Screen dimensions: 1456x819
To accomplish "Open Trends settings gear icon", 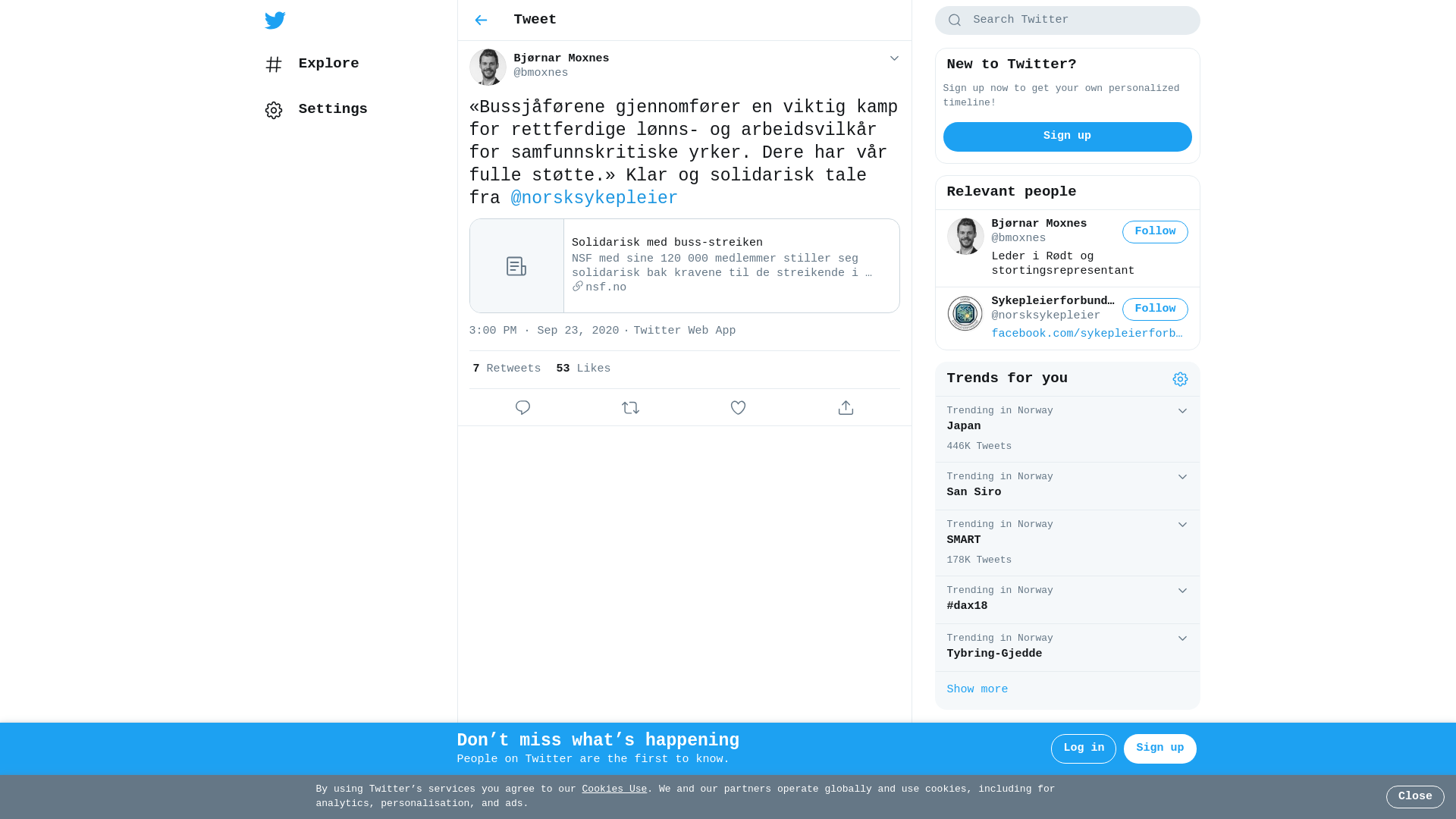I will click(x=1180, y=379).
